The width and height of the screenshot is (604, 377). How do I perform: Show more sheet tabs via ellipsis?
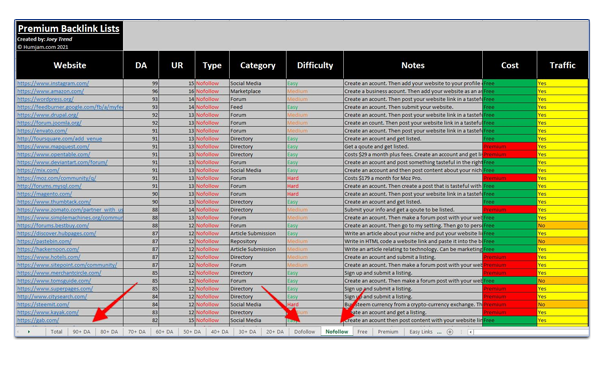click(439, 332)
